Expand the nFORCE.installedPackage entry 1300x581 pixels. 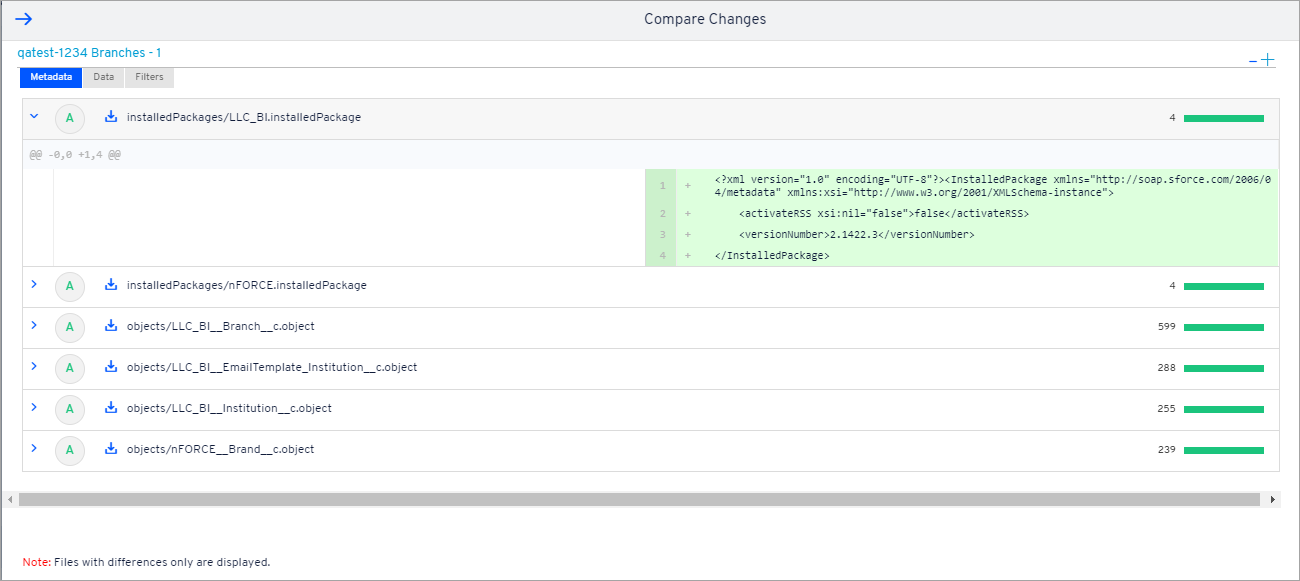point(34,285)
